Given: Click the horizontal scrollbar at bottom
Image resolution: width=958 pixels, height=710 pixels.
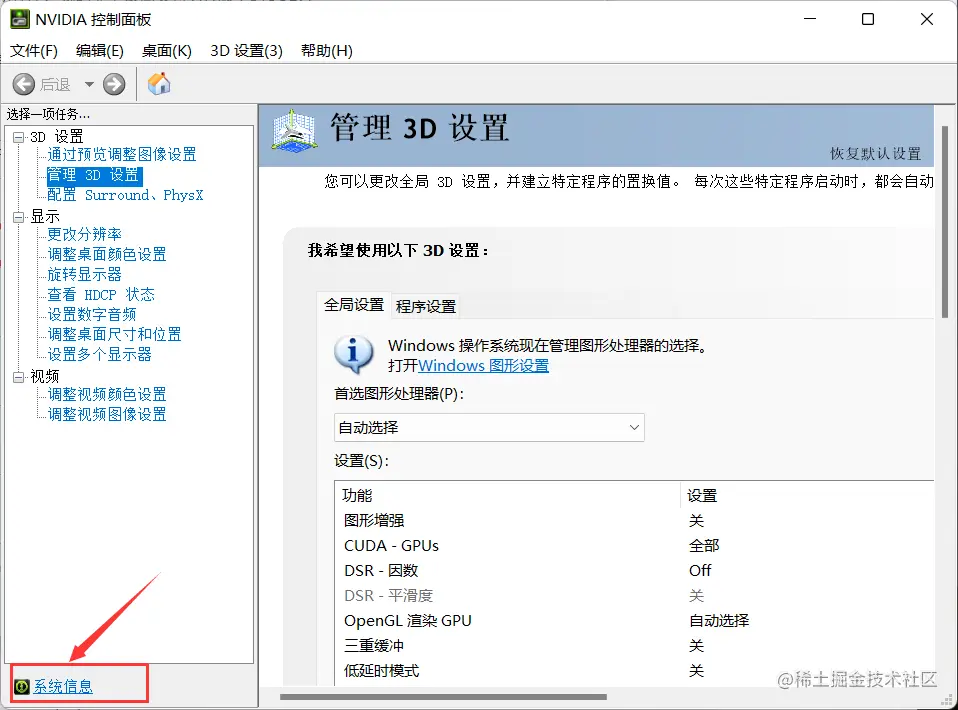Looking at the screenshot, I should click(443, 697).
